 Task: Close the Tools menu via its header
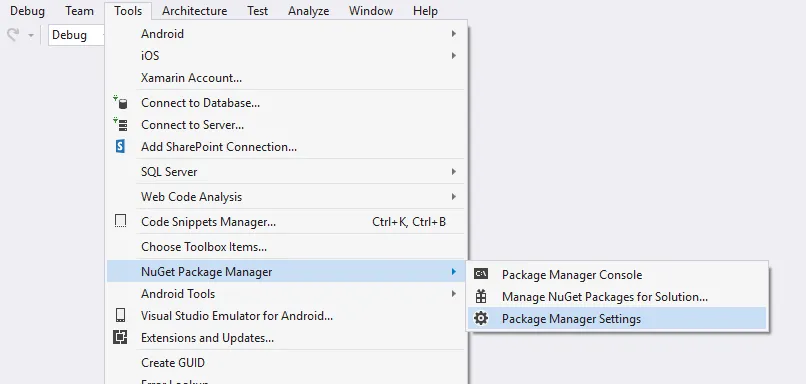pyautogui.click(x=128, y=11)
